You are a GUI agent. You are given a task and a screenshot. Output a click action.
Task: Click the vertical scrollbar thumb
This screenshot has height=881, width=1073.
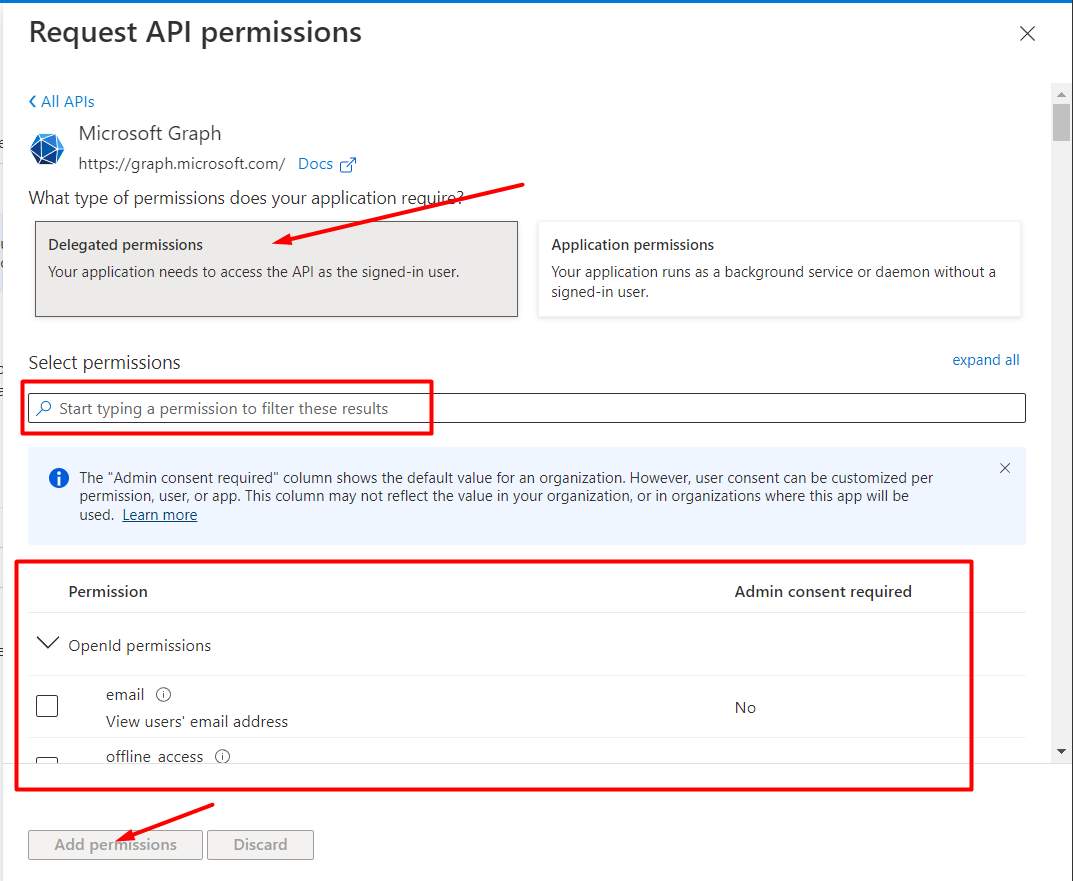[1061, 123]
